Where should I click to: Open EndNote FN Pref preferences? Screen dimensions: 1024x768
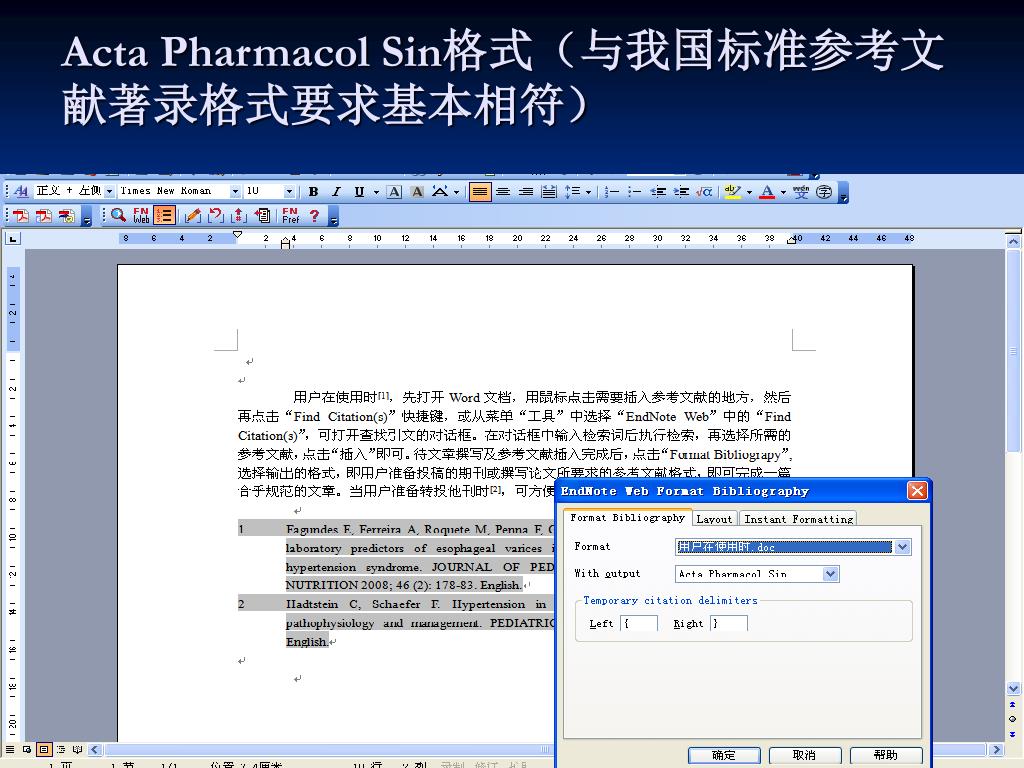pos(290,215)
